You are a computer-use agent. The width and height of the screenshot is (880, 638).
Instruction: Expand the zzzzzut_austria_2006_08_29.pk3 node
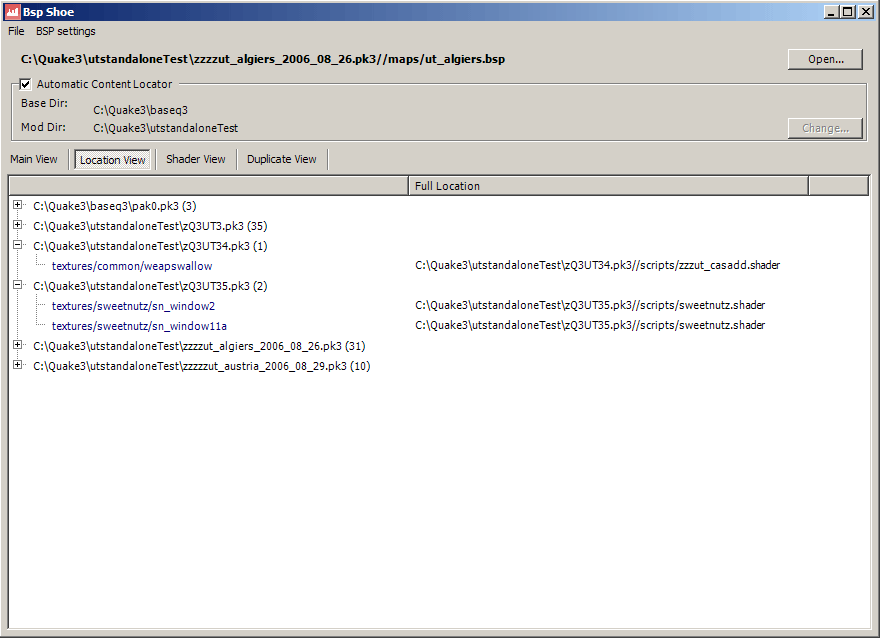click(18, 365)
